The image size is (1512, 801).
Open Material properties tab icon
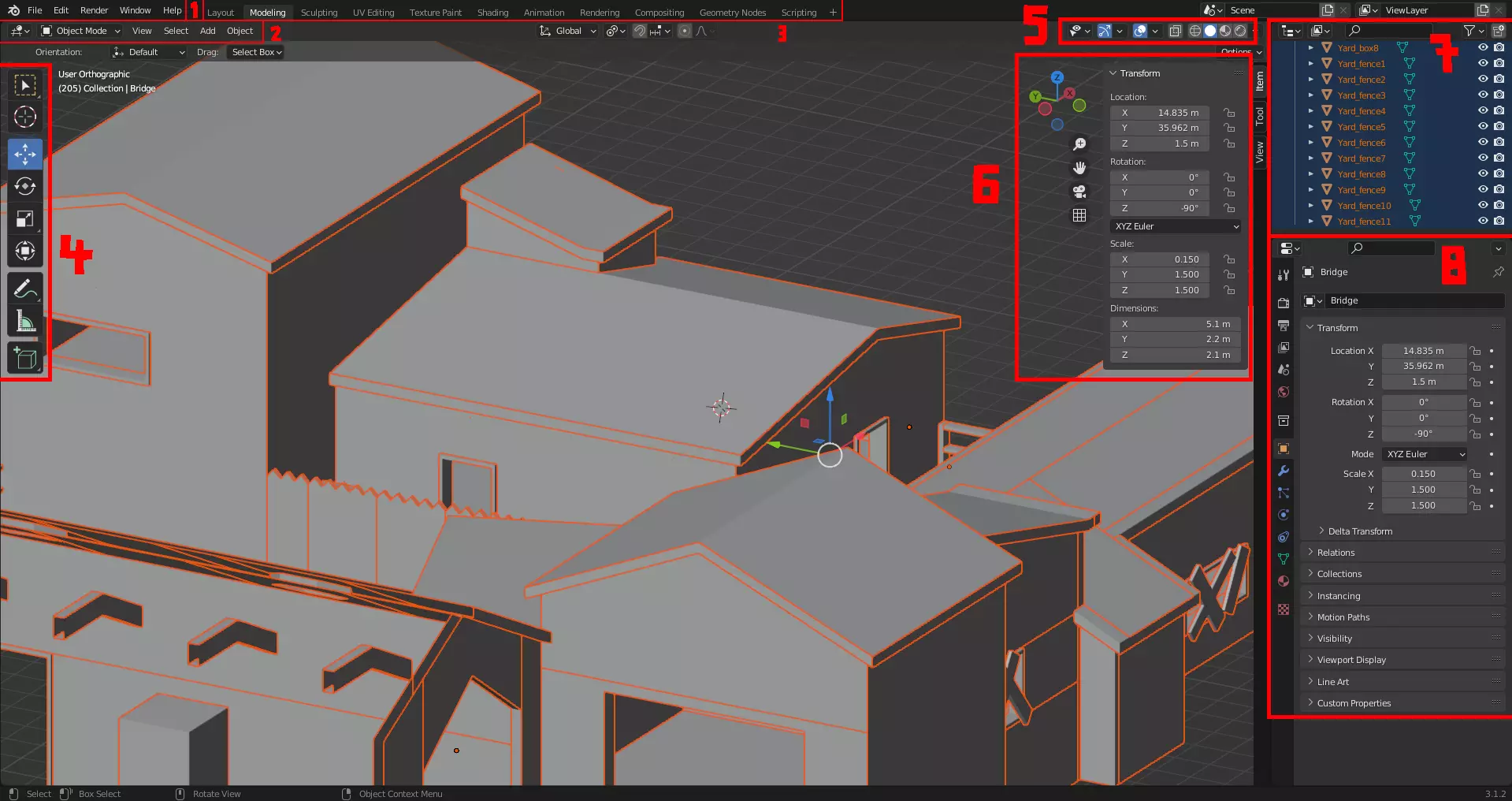point(1284,581)
